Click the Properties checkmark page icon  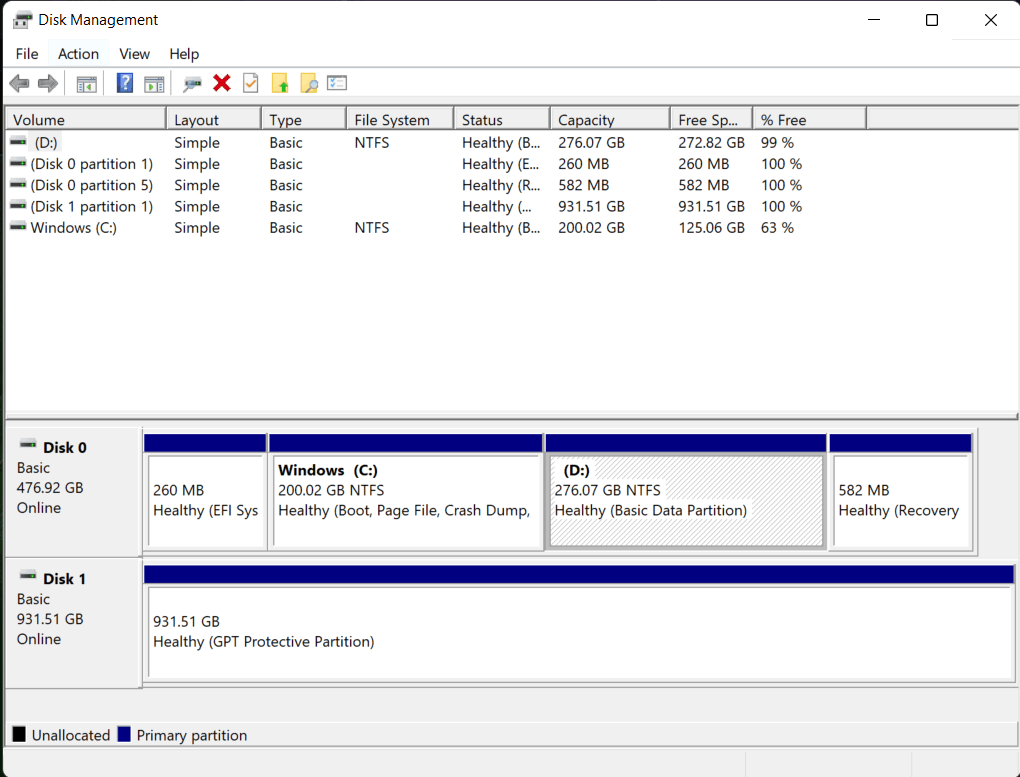pos(250,83)
